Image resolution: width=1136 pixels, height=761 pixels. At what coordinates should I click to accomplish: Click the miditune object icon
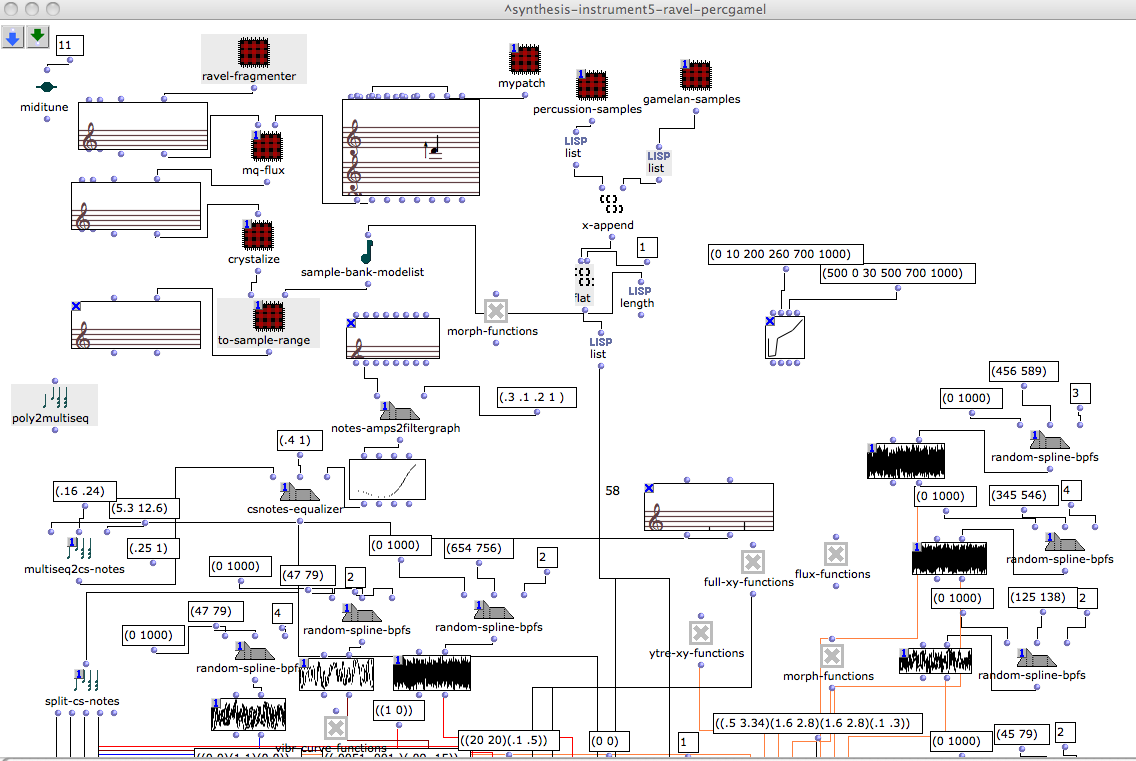[x=45, y=87]
